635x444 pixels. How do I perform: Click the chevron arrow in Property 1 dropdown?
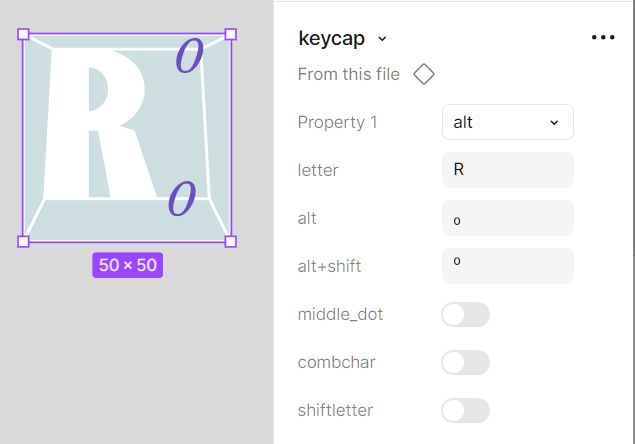tap(554, 122)
